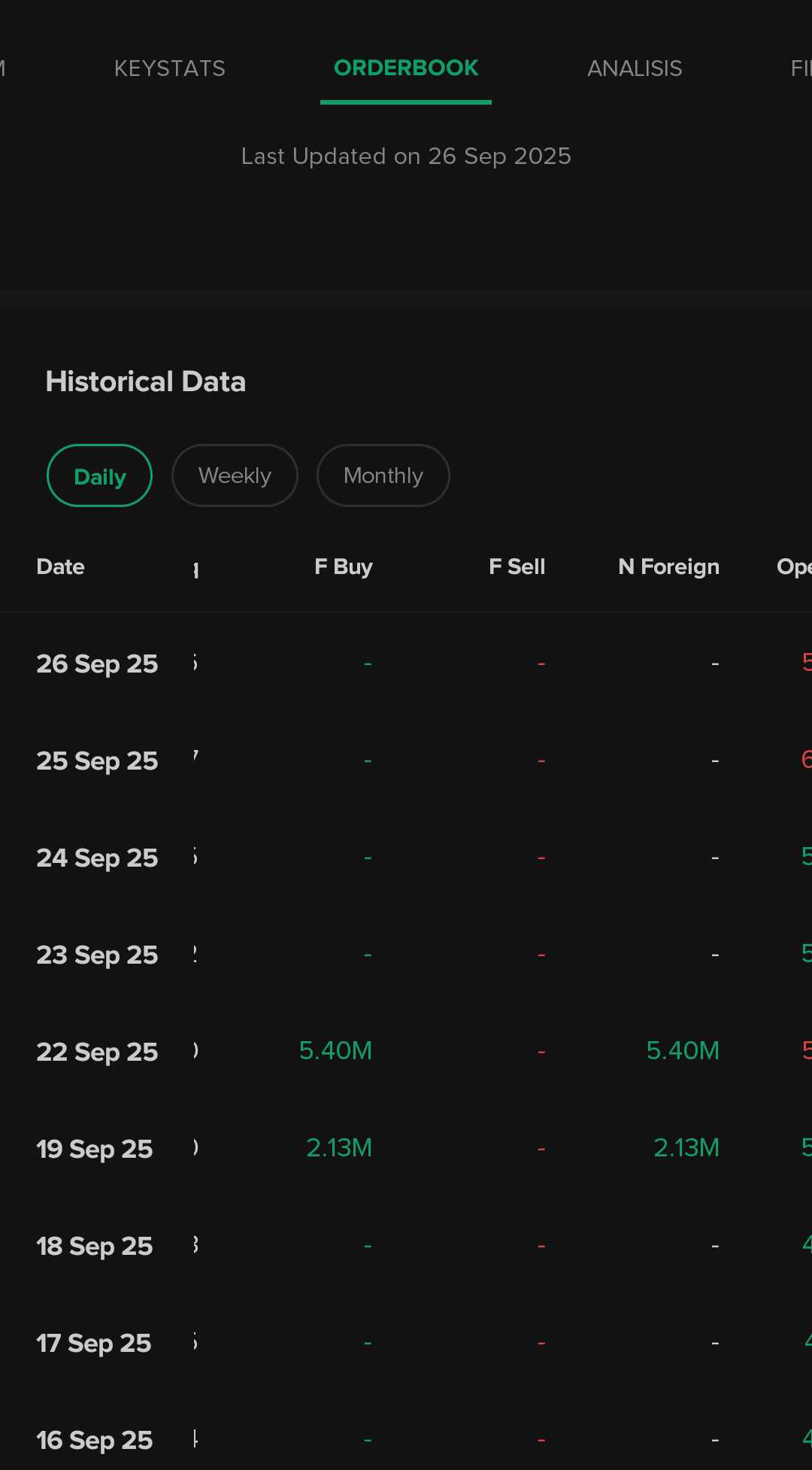
Task: Go to the ANALISIS tab
Action: pyautogui.click(x=635, y=68)
